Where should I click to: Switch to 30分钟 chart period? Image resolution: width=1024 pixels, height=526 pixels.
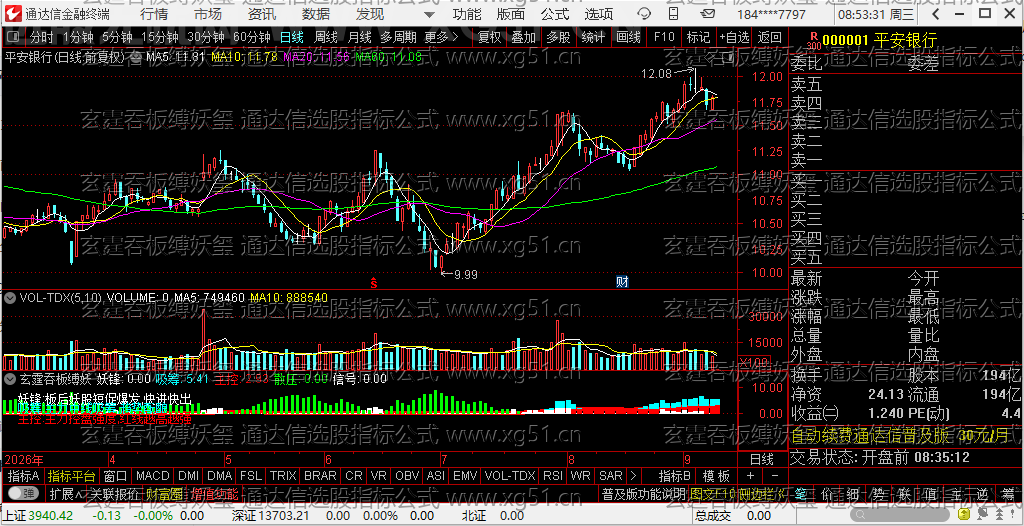click(x=205, y=37)
